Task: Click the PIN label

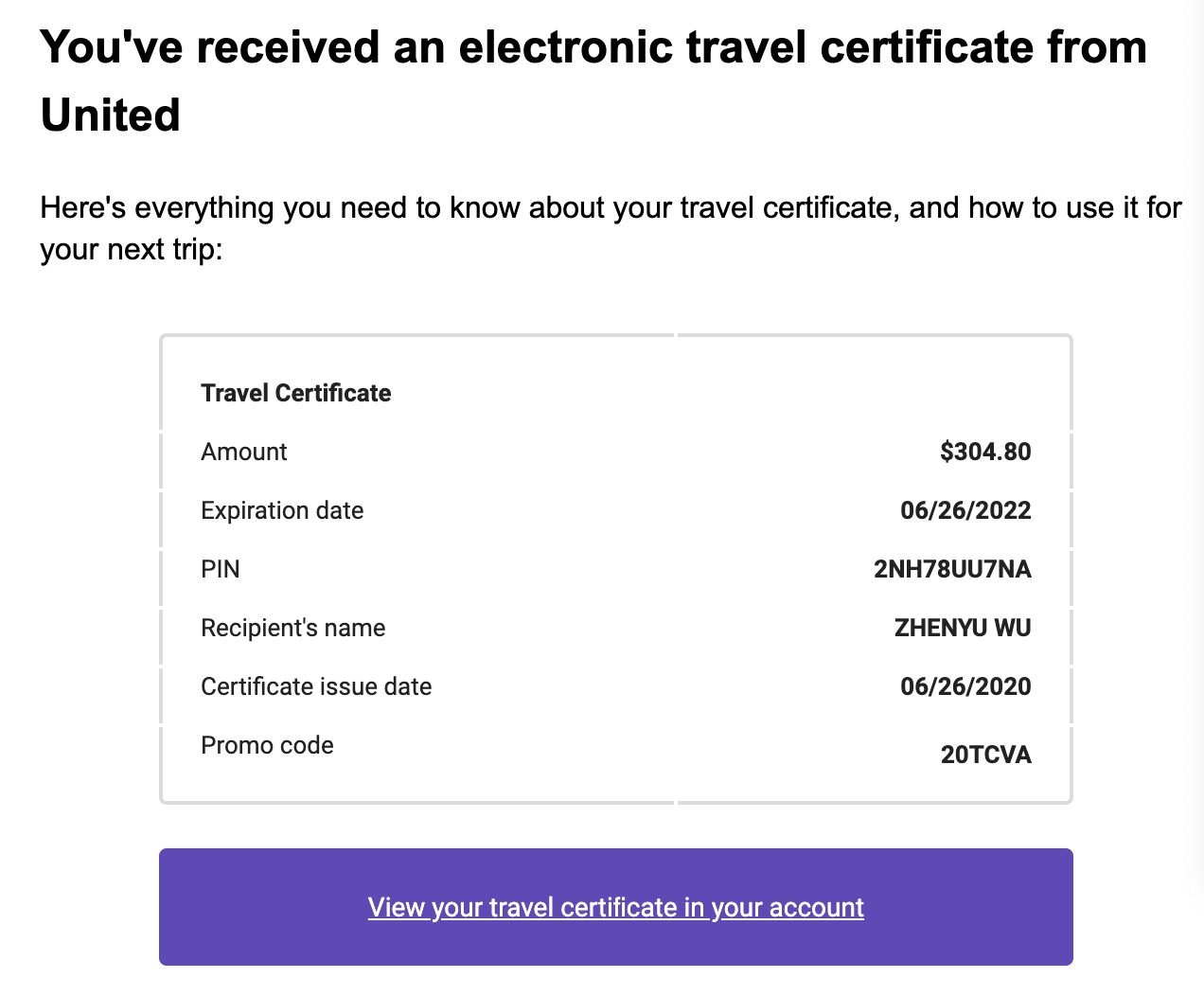Action: pos(221,569)
